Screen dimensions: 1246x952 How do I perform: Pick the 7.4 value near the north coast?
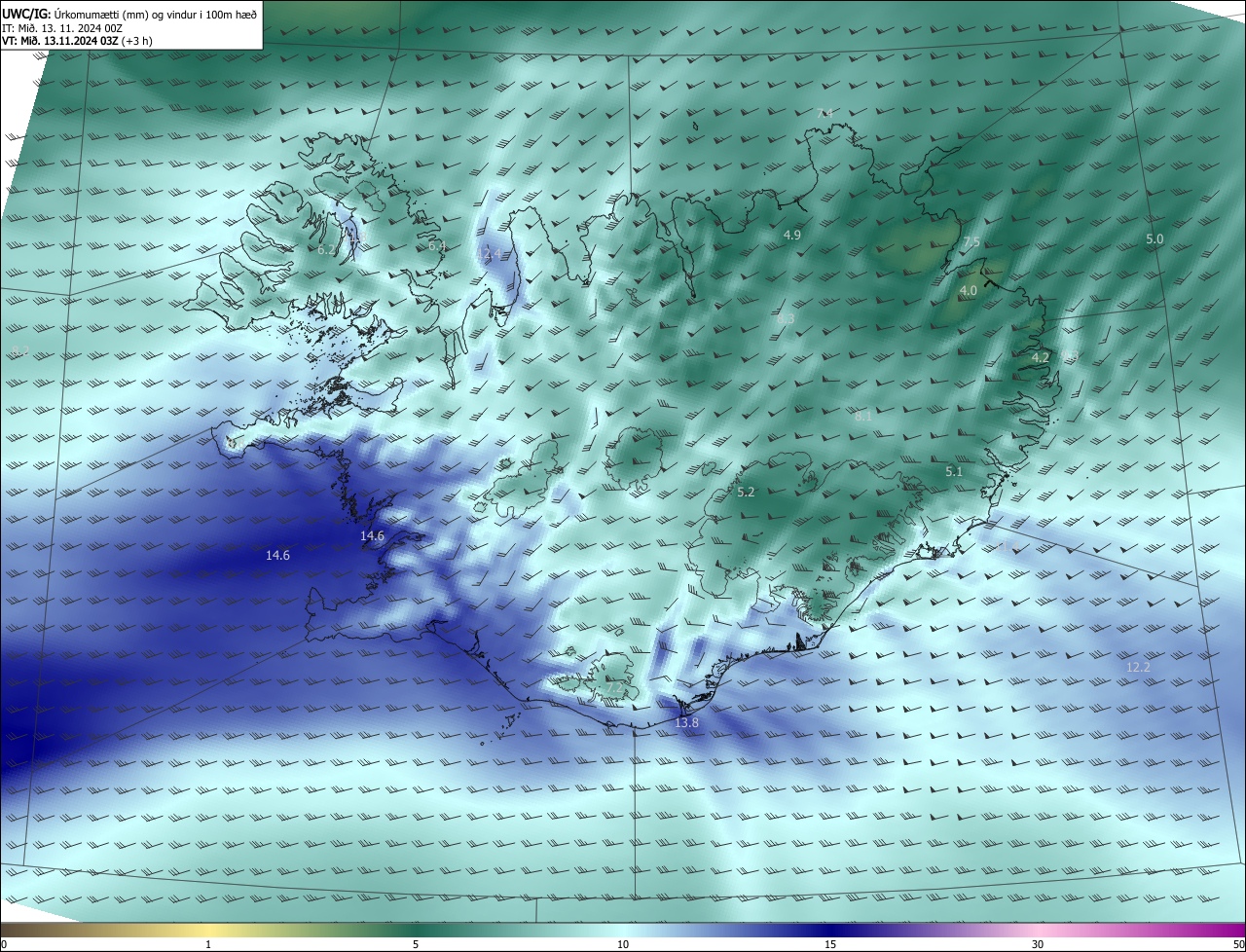tap(825, 114)
